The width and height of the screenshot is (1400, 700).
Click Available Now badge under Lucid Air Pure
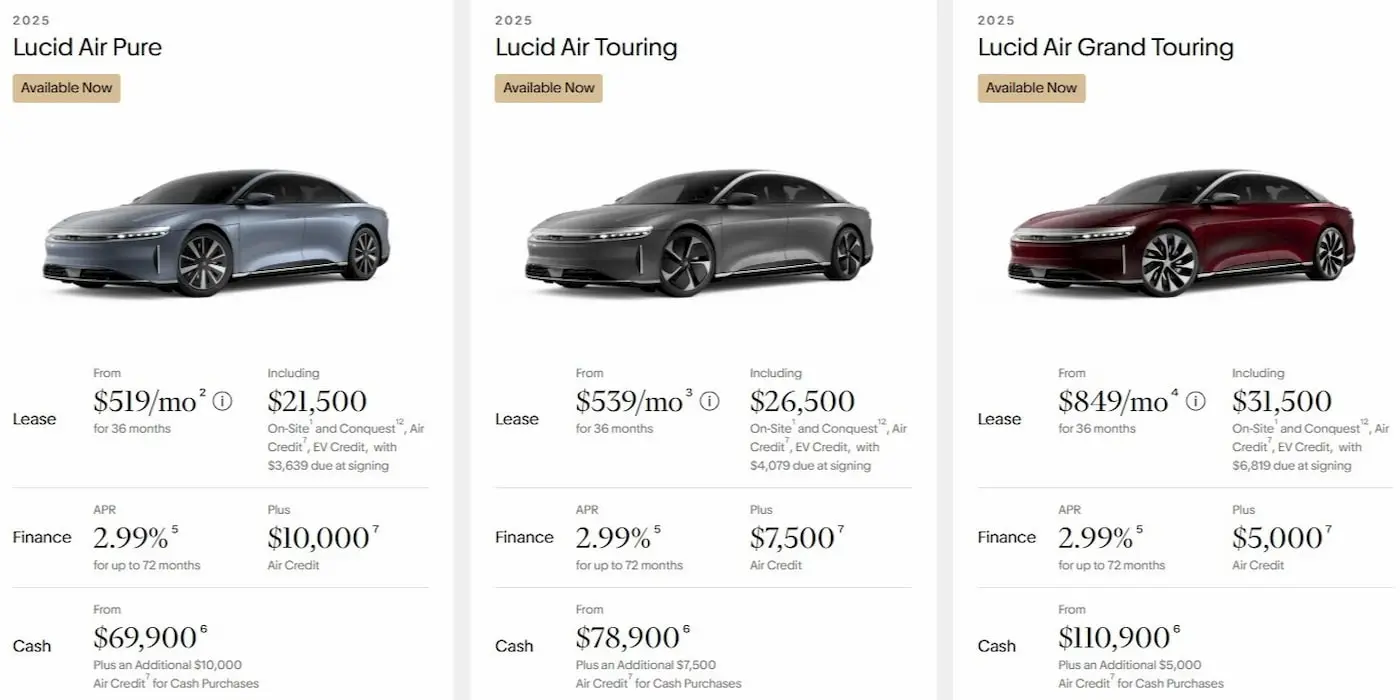point(66,88)
